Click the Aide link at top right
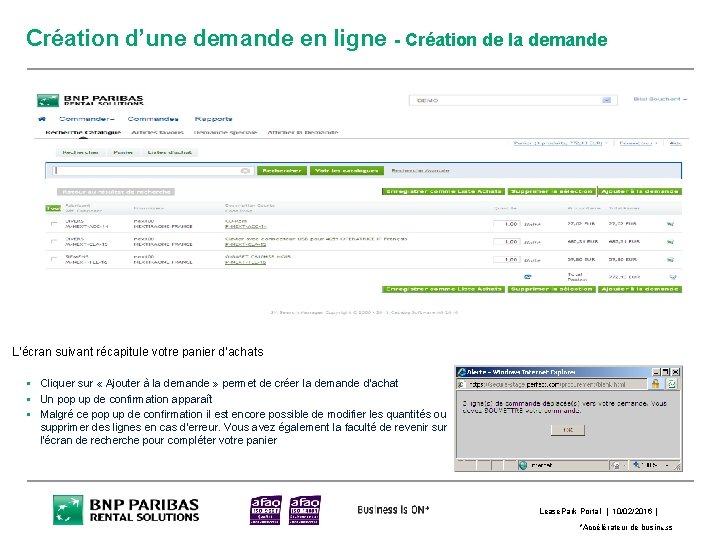This screenshot has width=720, height=540. point(675,143)
